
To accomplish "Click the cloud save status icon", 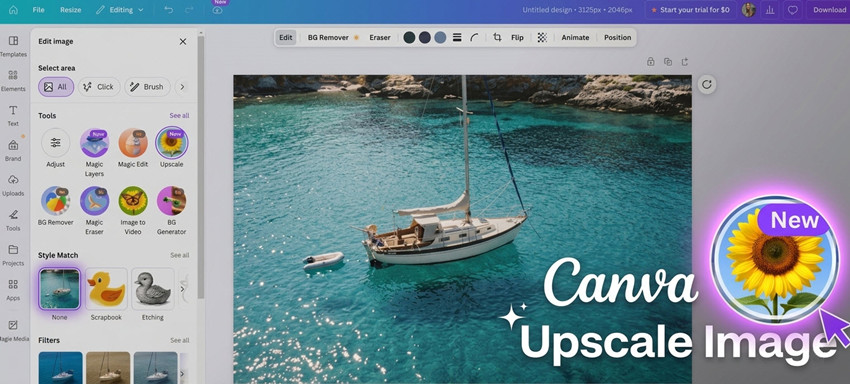I will click(217, 10).
